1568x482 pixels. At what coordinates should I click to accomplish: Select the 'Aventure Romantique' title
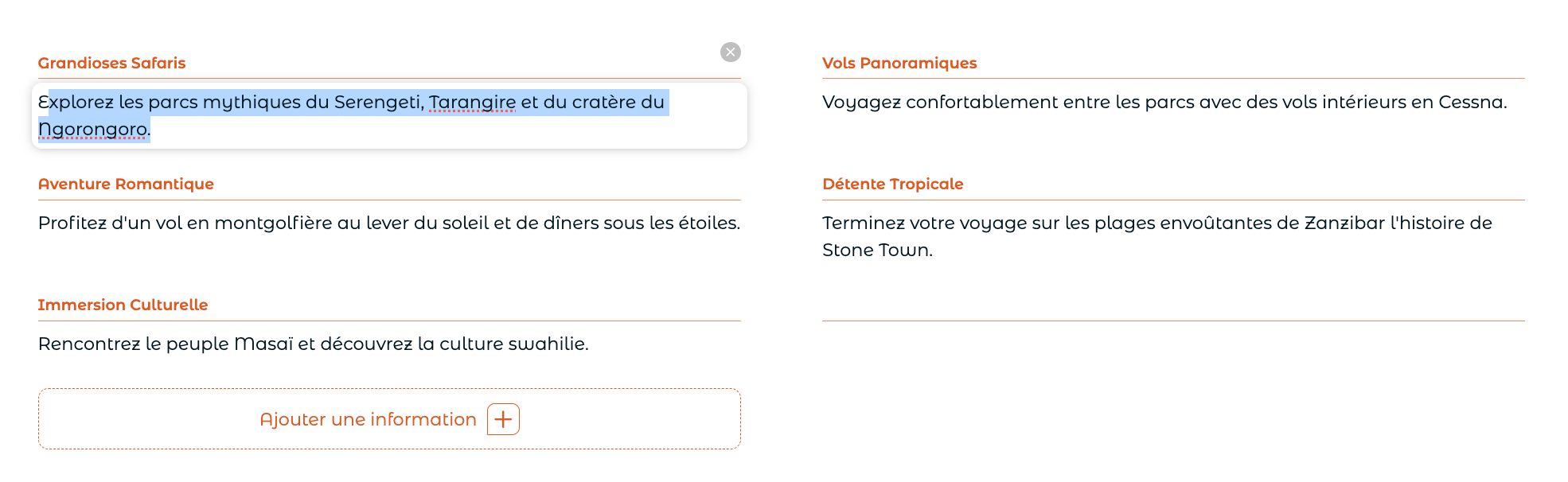(x=126, y=184)
